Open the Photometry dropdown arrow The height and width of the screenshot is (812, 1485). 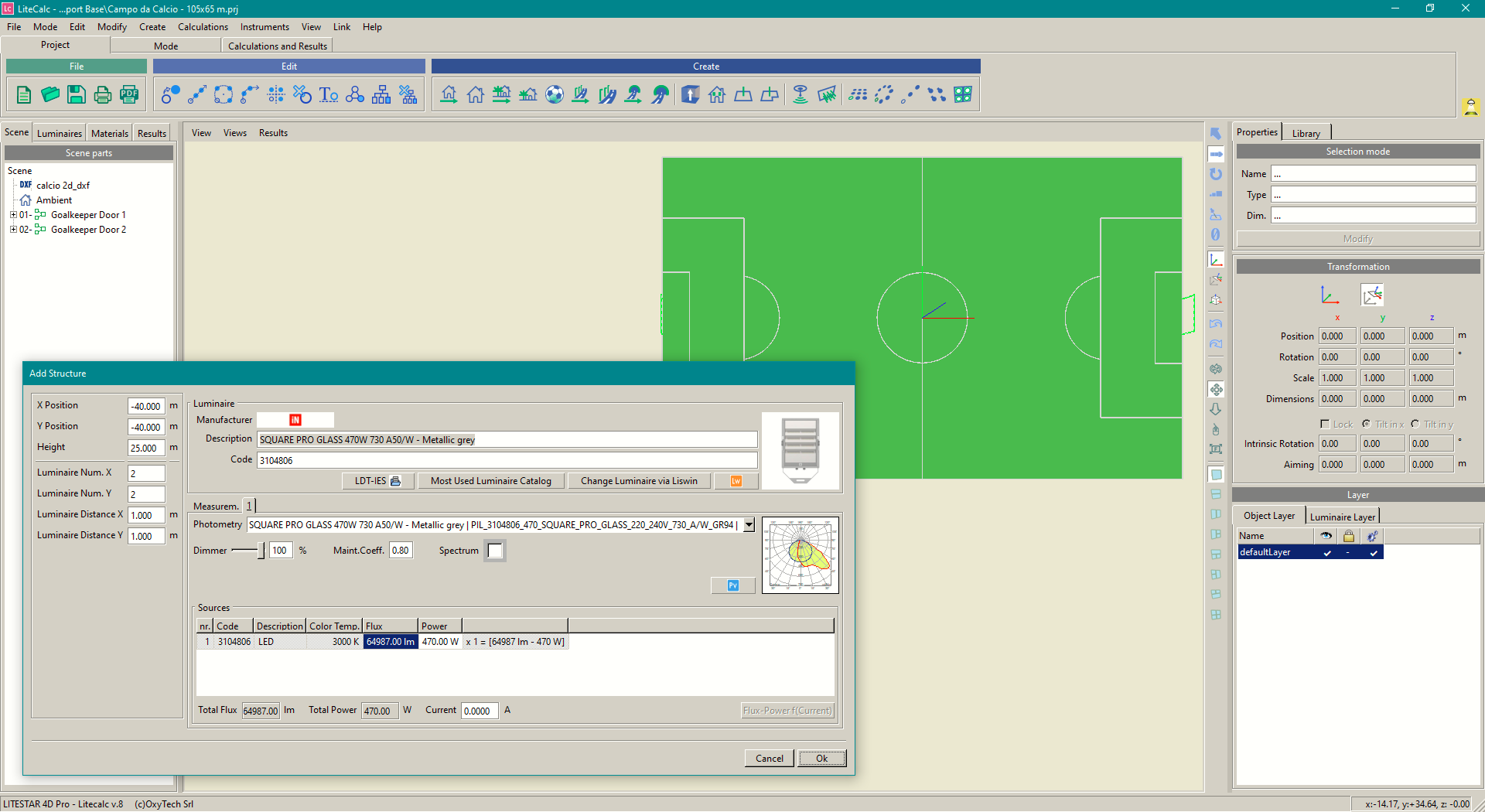(x=749, y=525)
